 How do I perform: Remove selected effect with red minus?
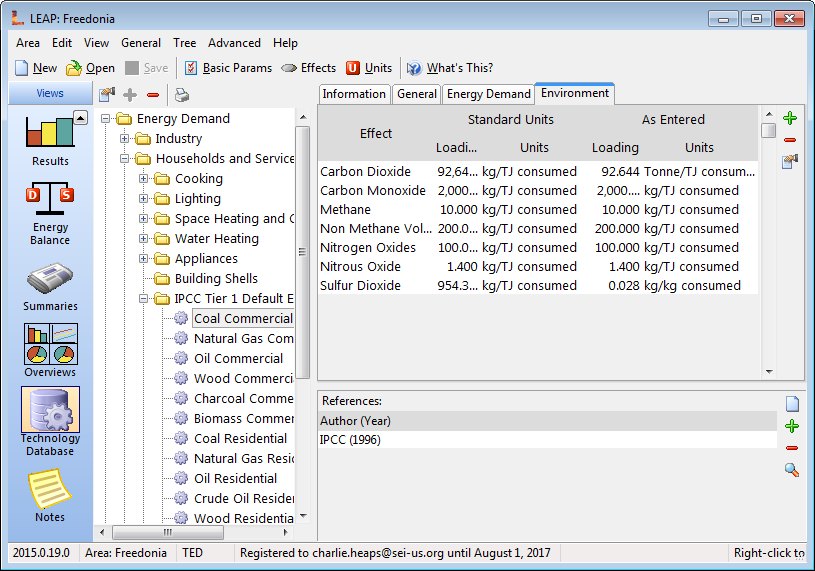tap(790, 140)
